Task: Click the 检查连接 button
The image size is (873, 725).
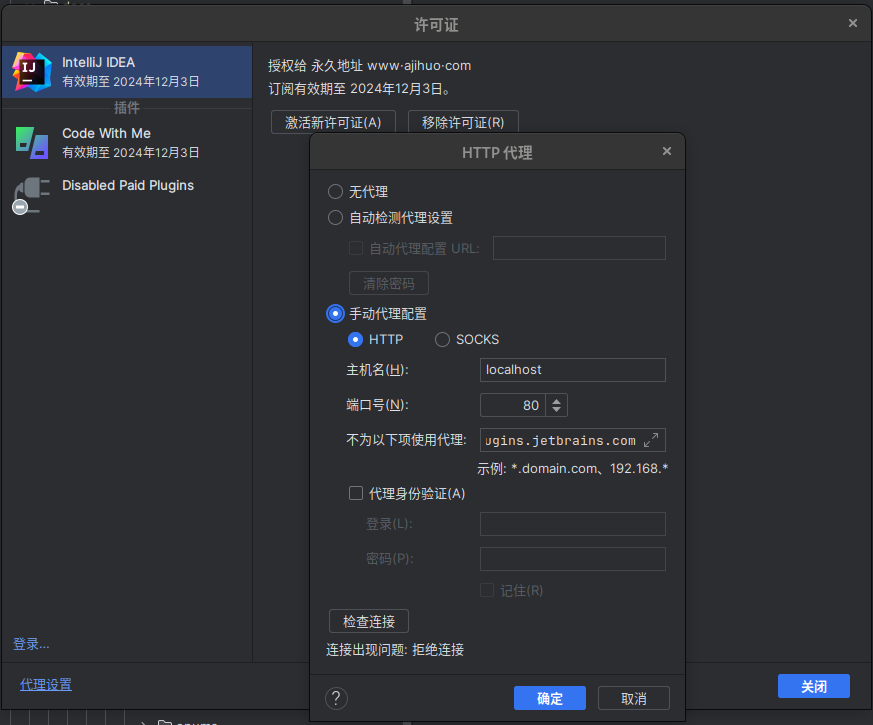Action: coord(369,621)
